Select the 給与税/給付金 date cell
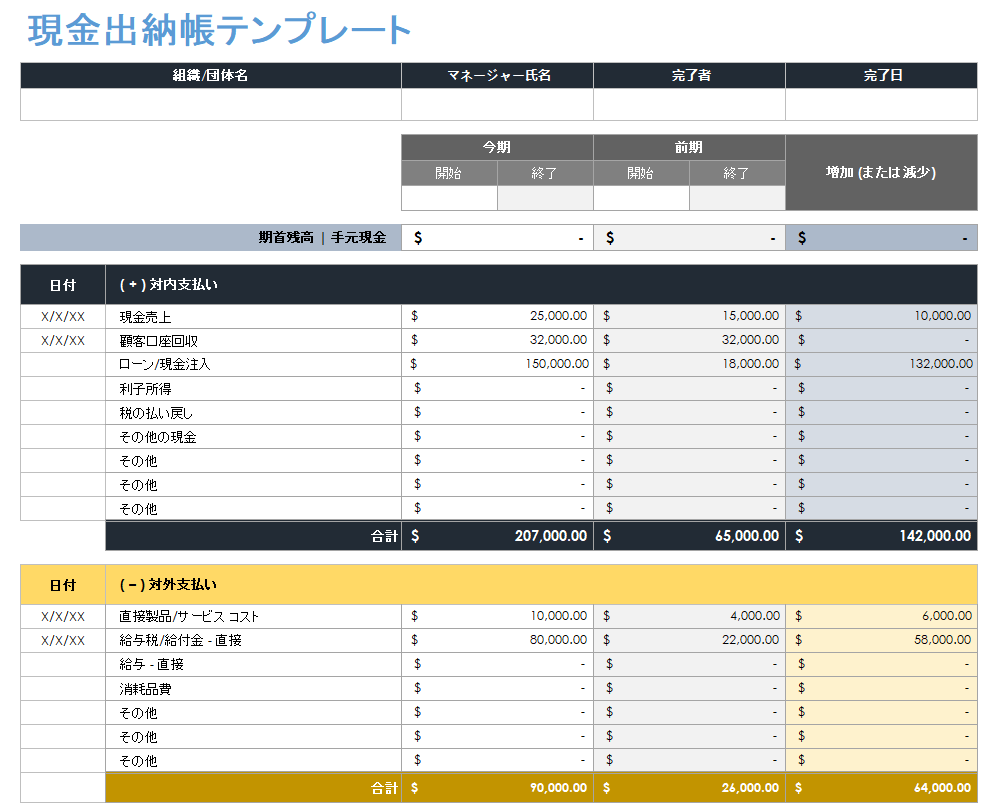This screenshot has height=811, width=1003. tap(62, 640)
